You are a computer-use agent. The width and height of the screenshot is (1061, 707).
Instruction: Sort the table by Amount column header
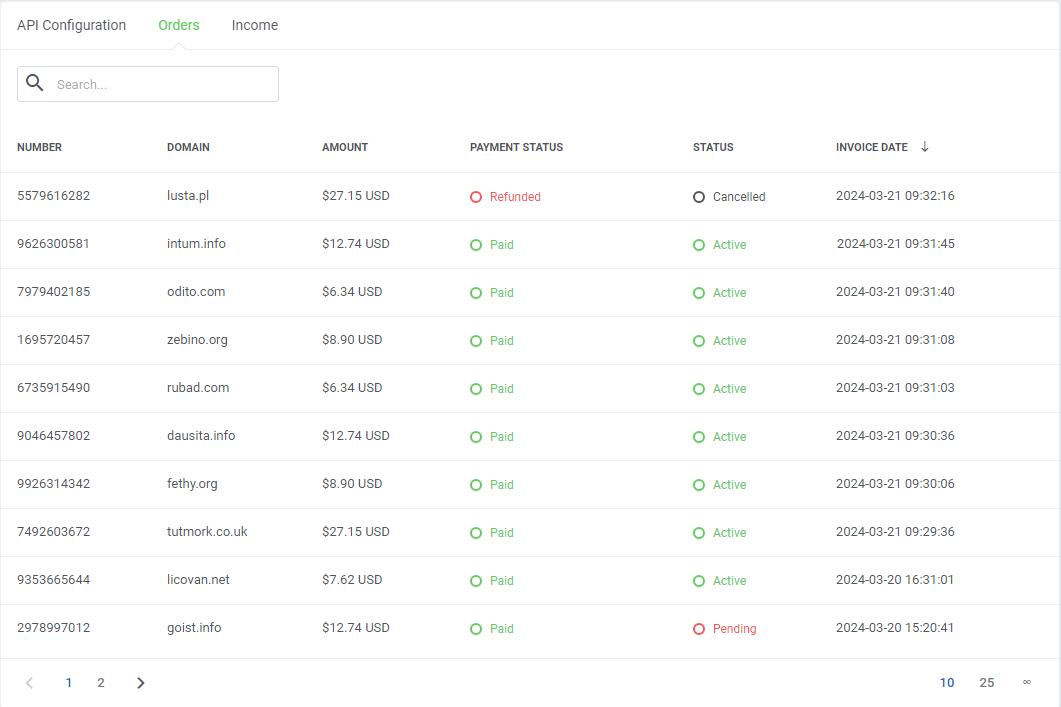click(x=345, y=147)
